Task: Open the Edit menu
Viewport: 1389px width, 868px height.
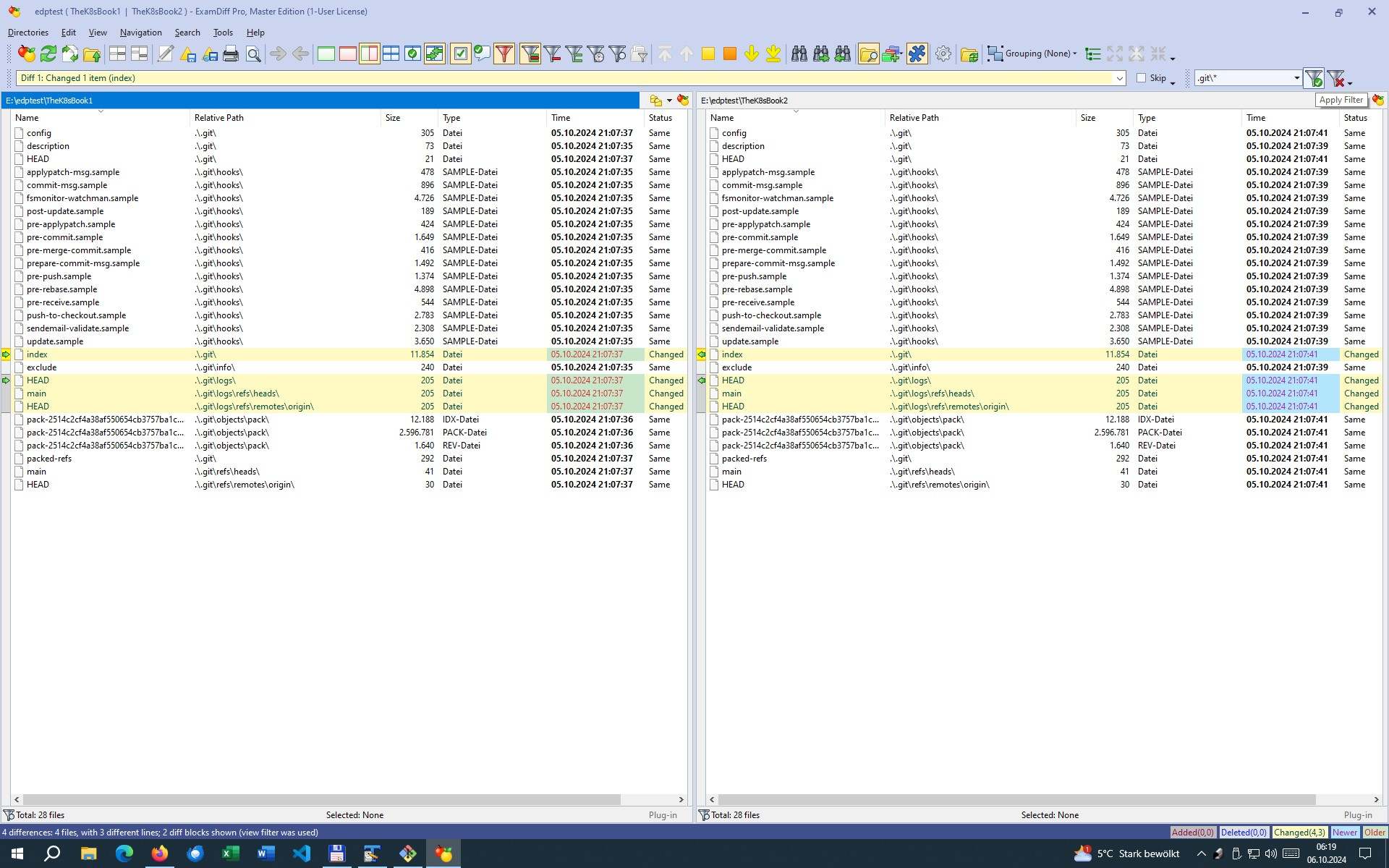Action: click(69, 33)
